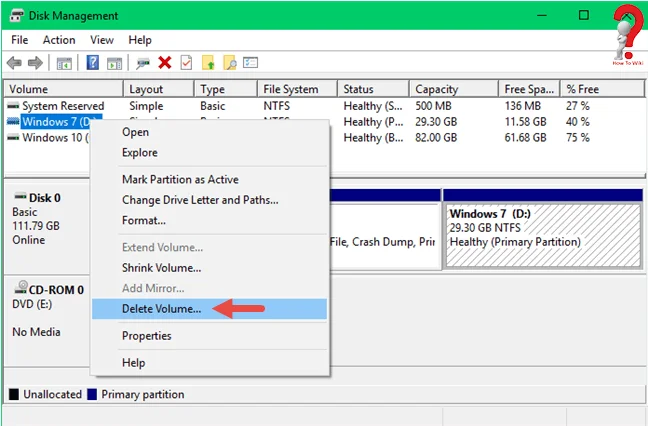
Task: Open the View menu
Action: click(x=102, y=40)
